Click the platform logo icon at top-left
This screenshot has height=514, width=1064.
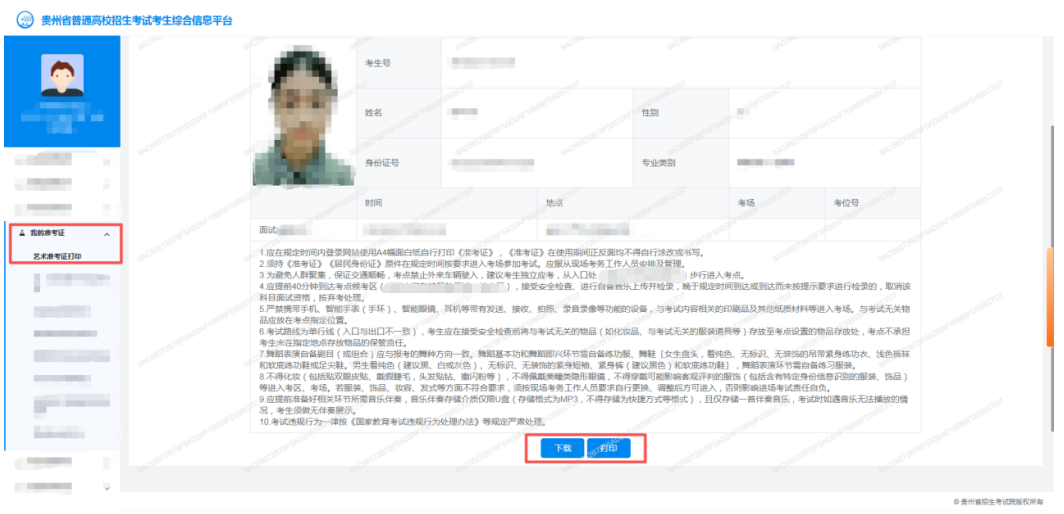pos(26,20)
